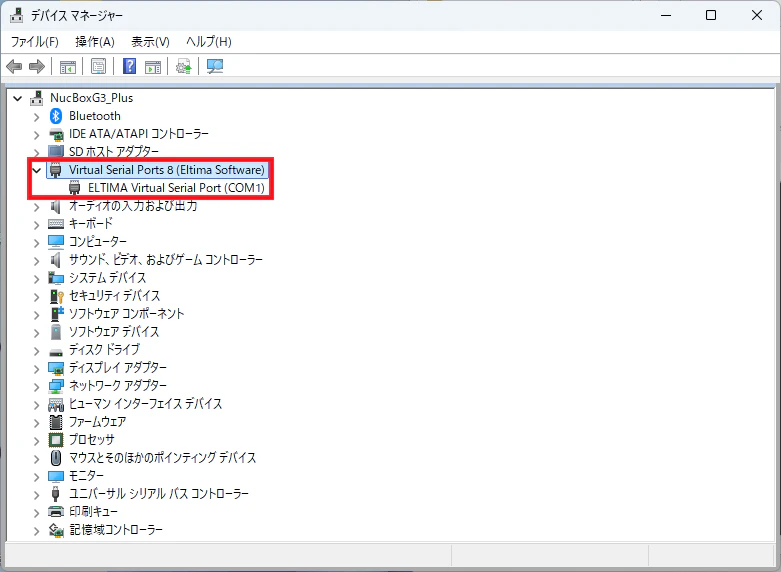Click the ELTIMA Virtual Serial Port COM1 icon
781x572 pixels.
tap(75, 188)
